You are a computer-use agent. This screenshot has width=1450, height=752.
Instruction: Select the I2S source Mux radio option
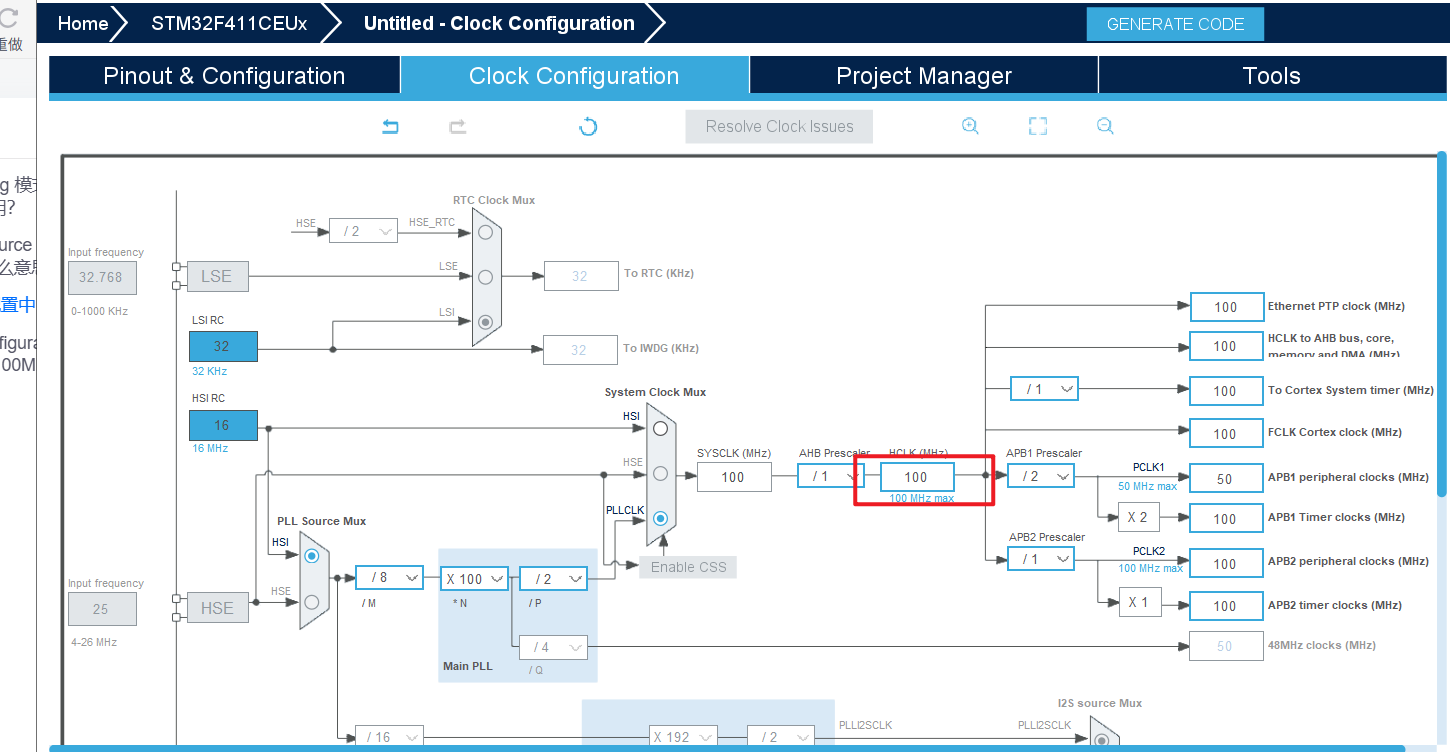(x=1101, y=741)
